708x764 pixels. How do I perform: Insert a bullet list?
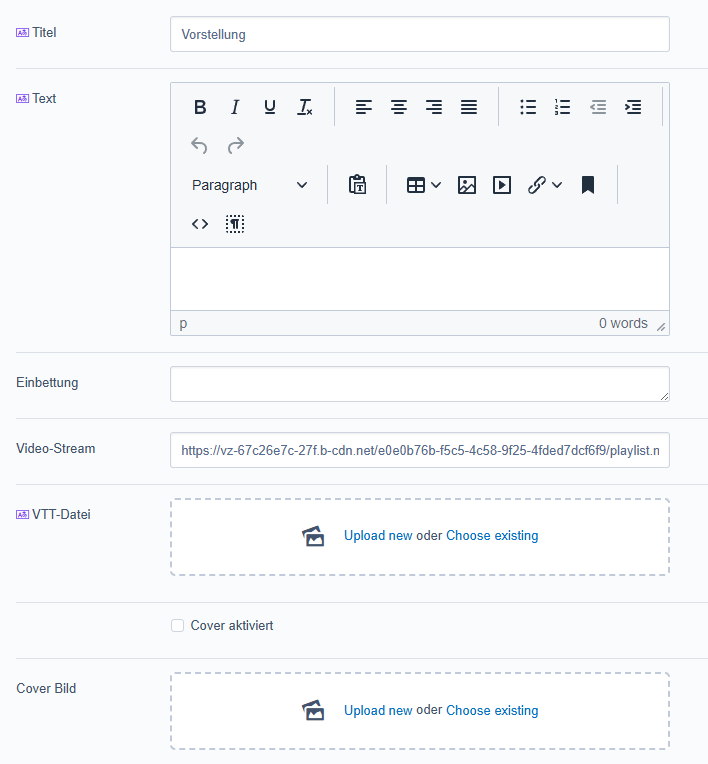pyautogui.click(x=528, y=107)
